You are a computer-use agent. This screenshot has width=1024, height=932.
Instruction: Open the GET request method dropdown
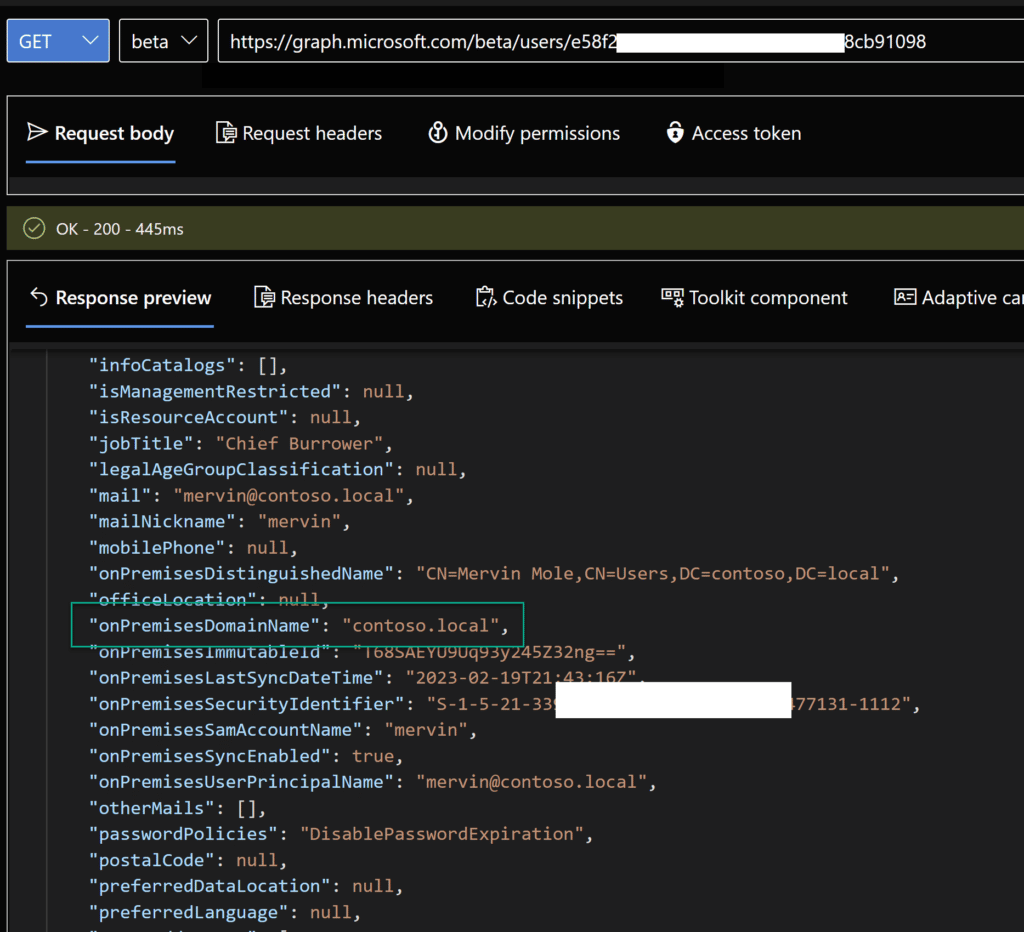(x=57, y=40)
